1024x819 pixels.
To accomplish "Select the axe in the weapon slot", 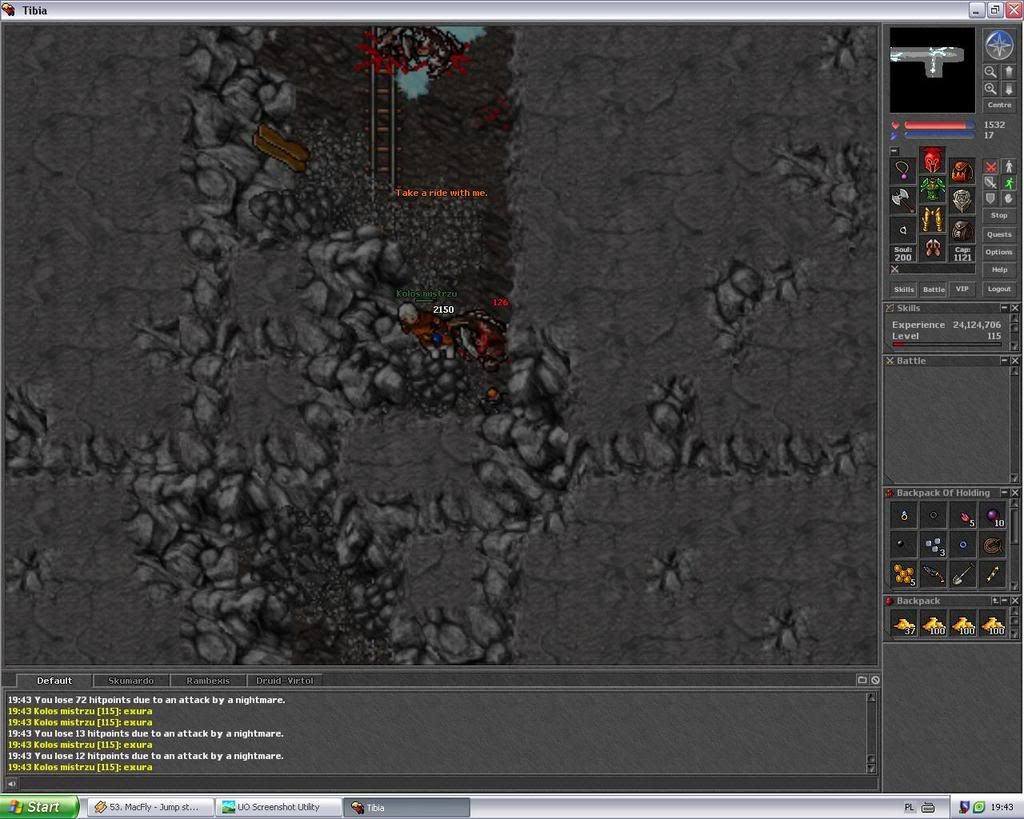I will [x=903, y=201].
